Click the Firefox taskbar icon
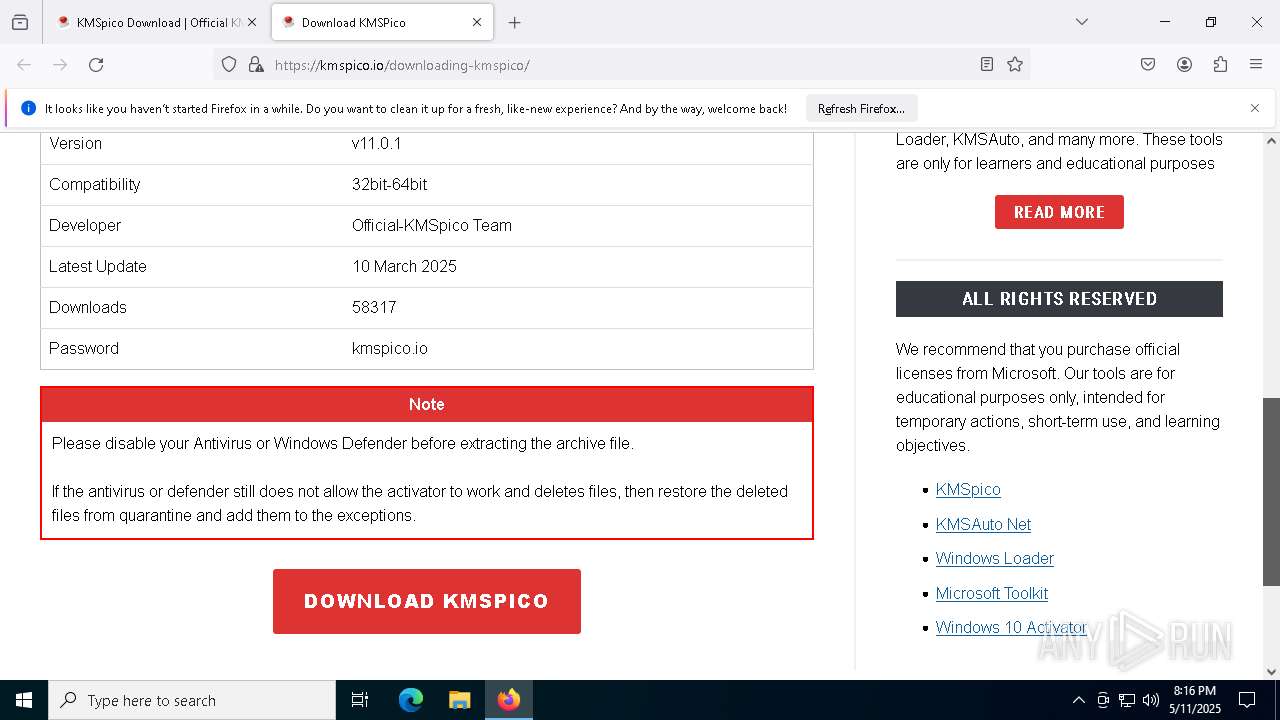 coord(508,700)
